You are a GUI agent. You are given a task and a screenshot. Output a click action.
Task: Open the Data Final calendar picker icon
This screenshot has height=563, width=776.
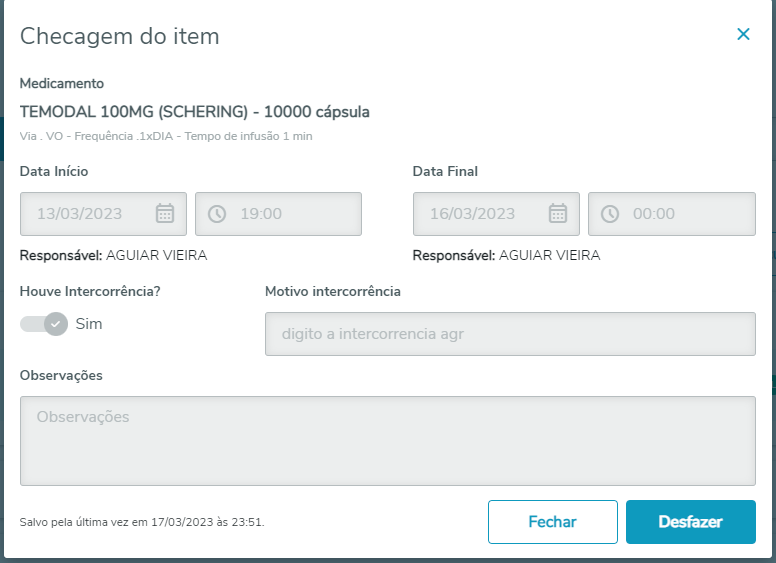[x=558, y=213]
